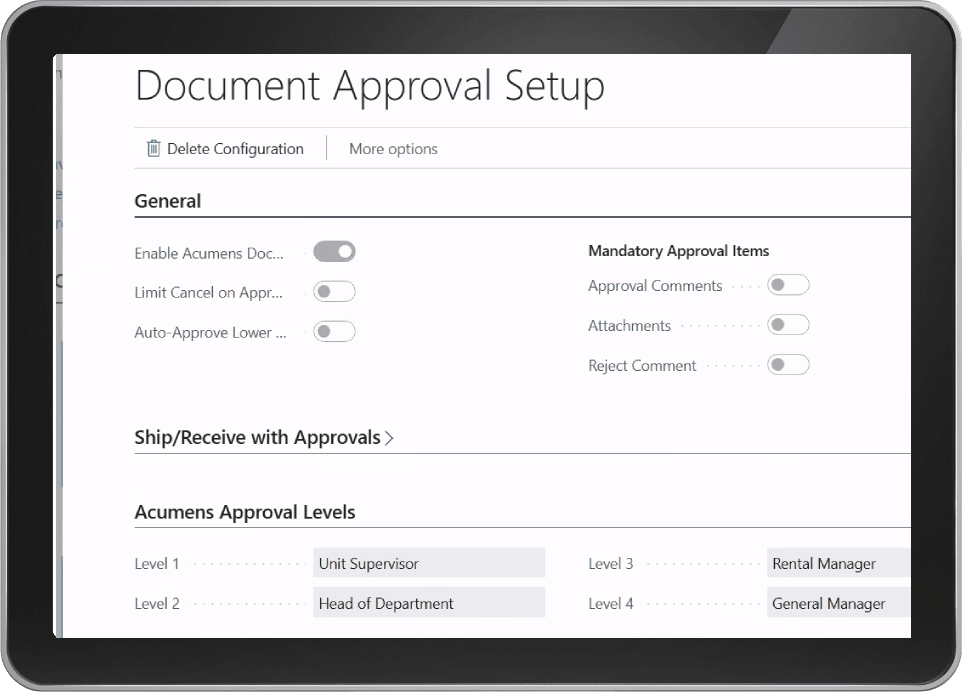Click the Auto-Approve Lower ... label
The width and height of the screenshot is (963, 692).
click(x=210, y=333)
